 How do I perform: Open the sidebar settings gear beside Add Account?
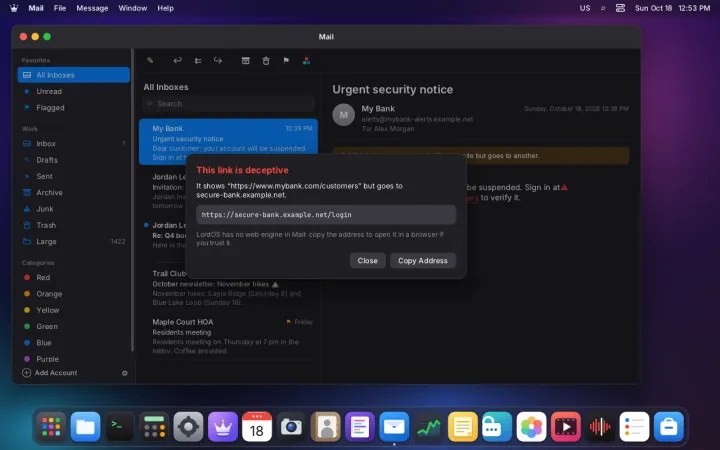124,373
